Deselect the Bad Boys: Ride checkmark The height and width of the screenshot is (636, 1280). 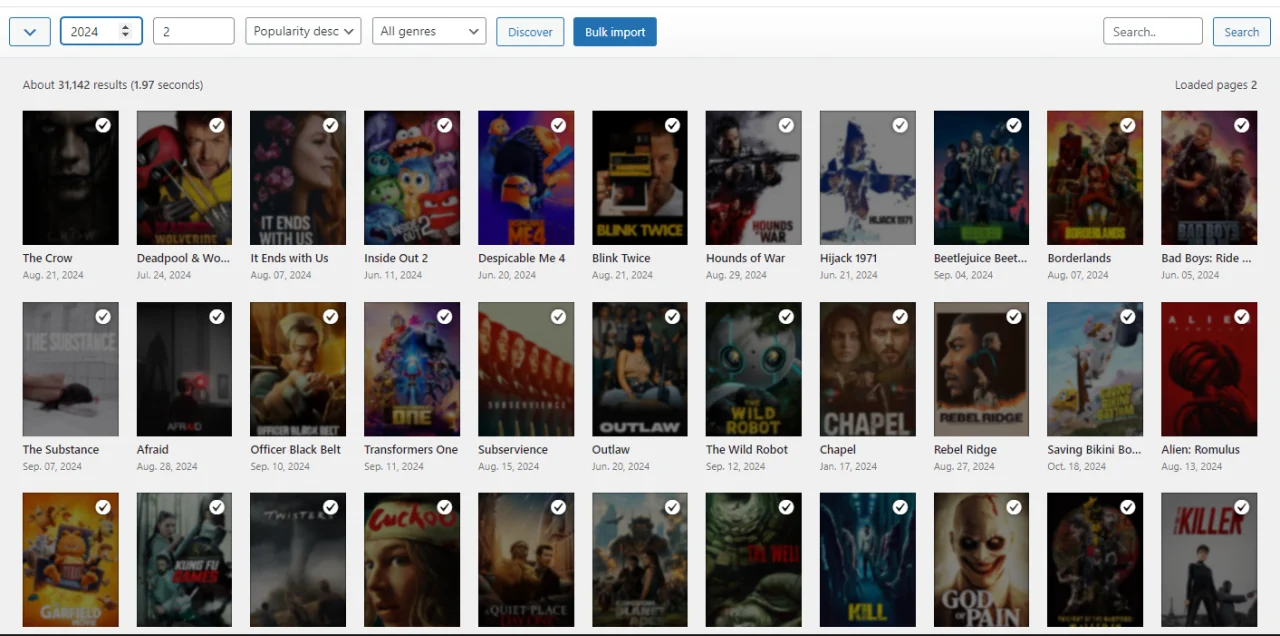(x=1242, y=125)
